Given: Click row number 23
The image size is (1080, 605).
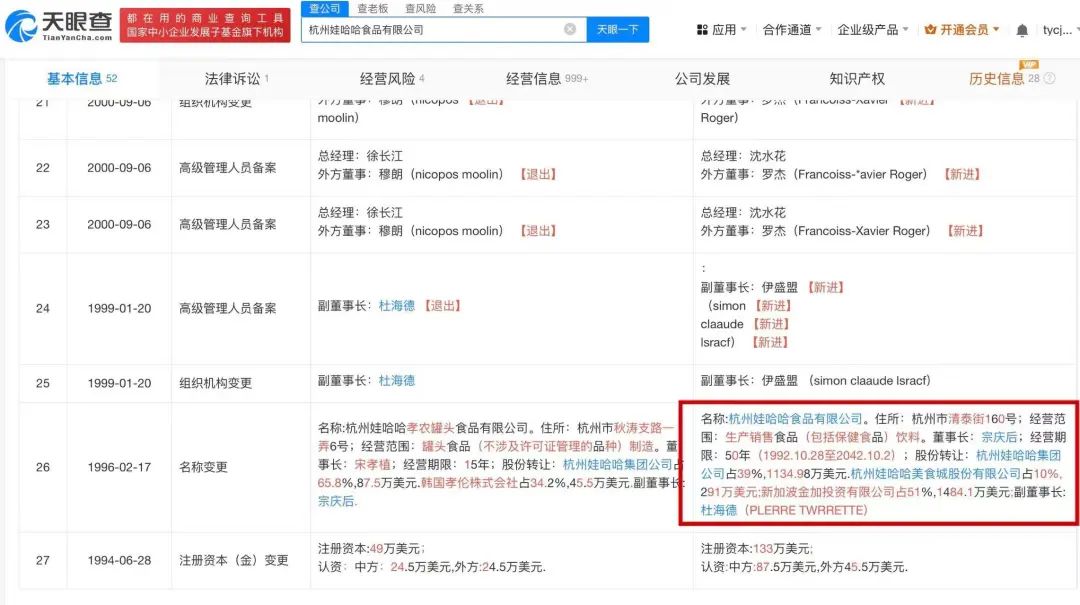Looking at the screenshot, I should (43, 224).
